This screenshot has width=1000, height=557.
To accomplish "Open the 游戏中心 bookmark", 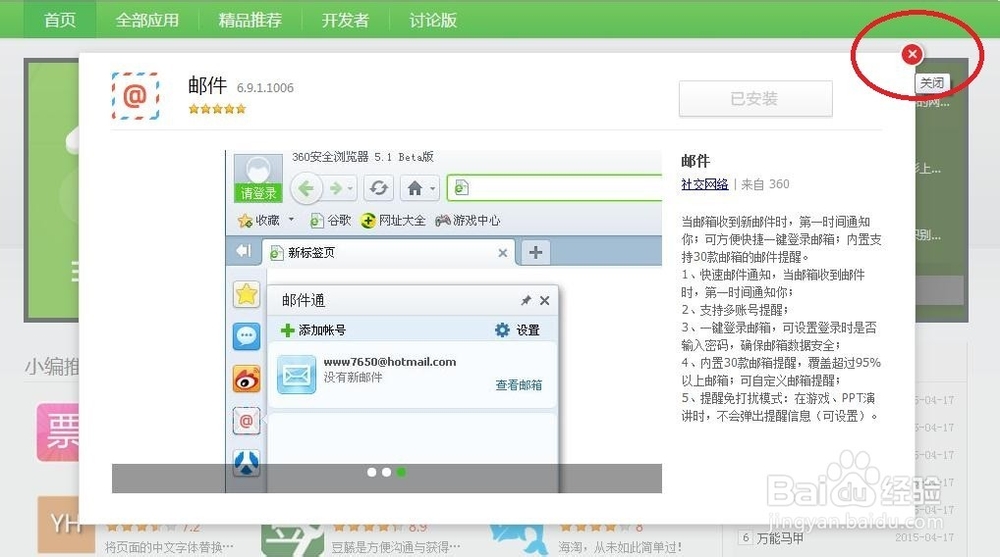I will (467, 221).
